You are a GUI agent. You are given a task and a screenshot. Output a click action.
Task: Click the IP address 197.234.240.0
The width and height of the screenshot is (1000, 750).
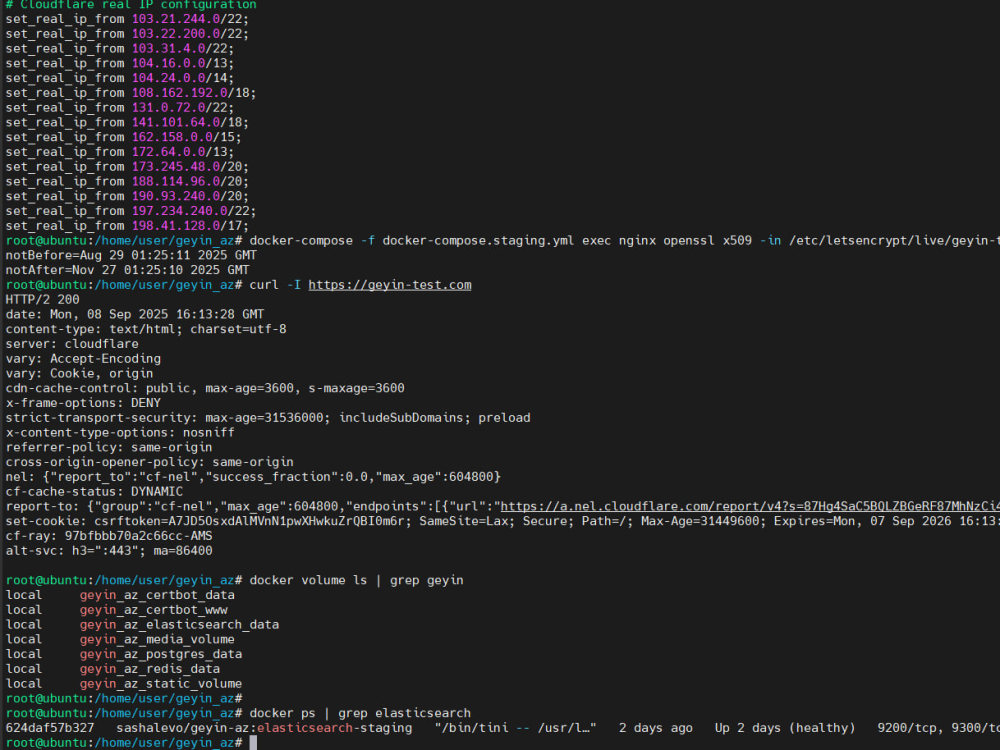click(x=180, y=211)
